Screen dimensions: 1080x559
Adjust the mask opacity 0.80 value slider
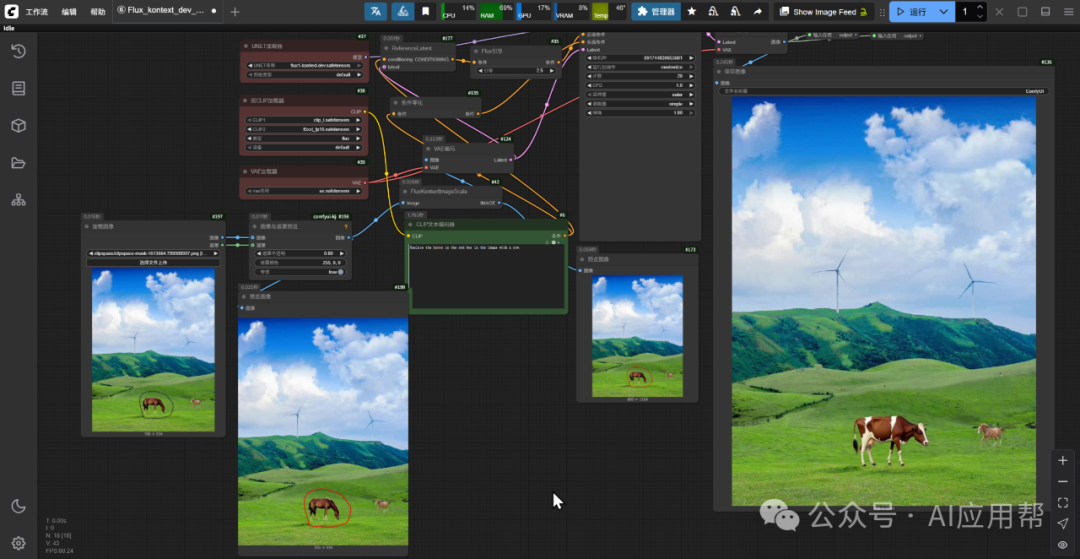pyautogui.click(x=300, y=253)
